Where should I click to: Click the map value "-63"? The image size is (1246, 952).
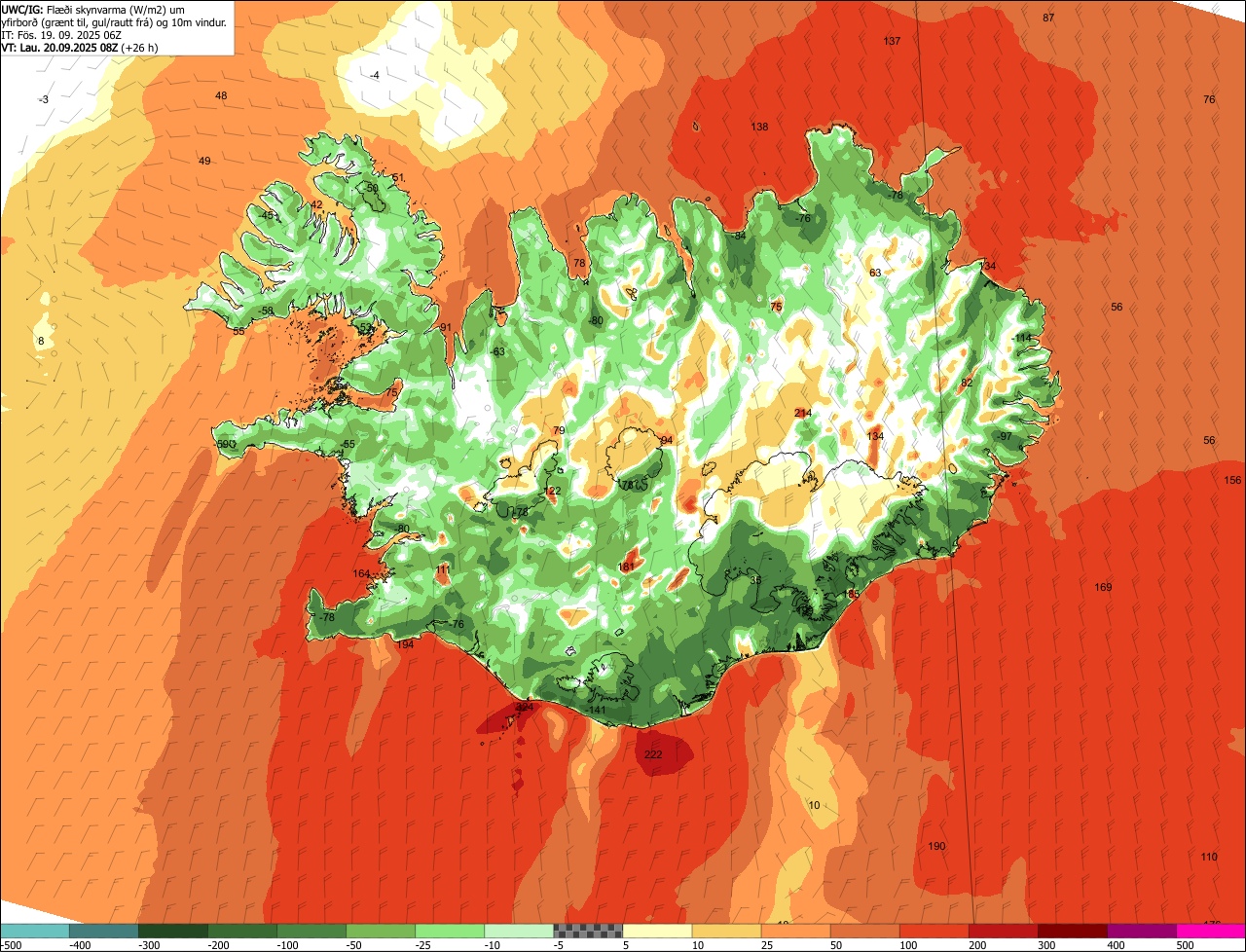click(x=497, y=352)
